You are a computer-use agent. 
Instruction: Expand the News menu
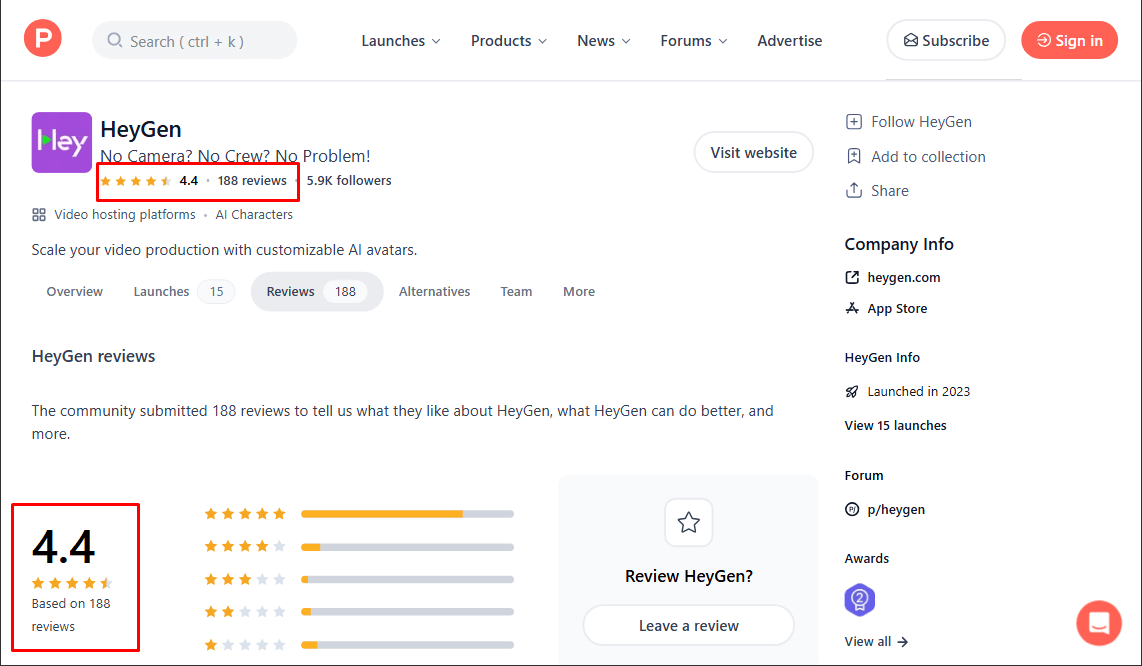pyautogui.click(x=604, y=41)
